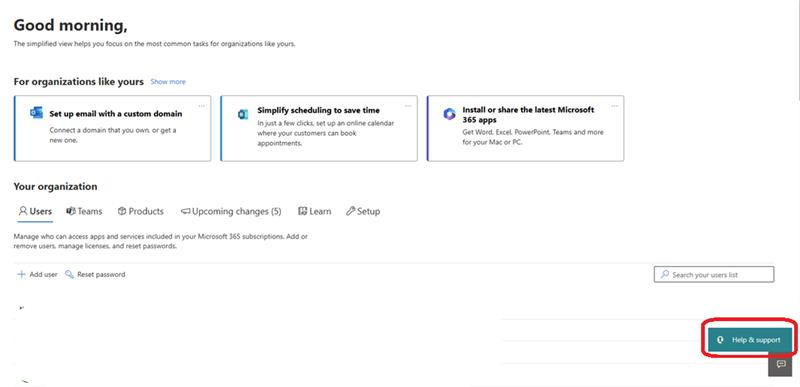Select the Products tab
The height and width of the screenshot is (387, 800).
[141, 211]
